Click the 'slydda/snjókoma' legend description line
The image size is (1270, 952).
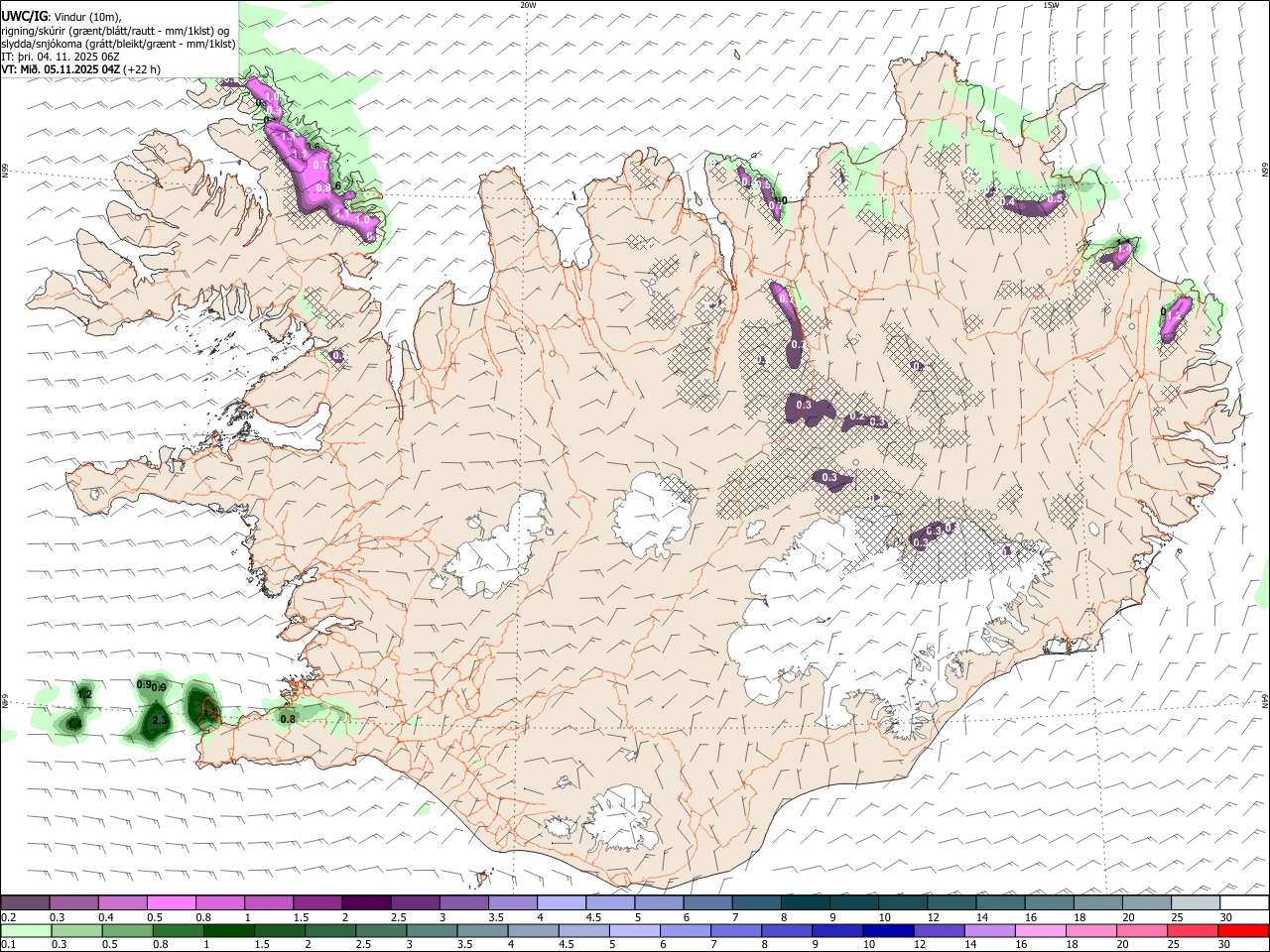[118, 44]
